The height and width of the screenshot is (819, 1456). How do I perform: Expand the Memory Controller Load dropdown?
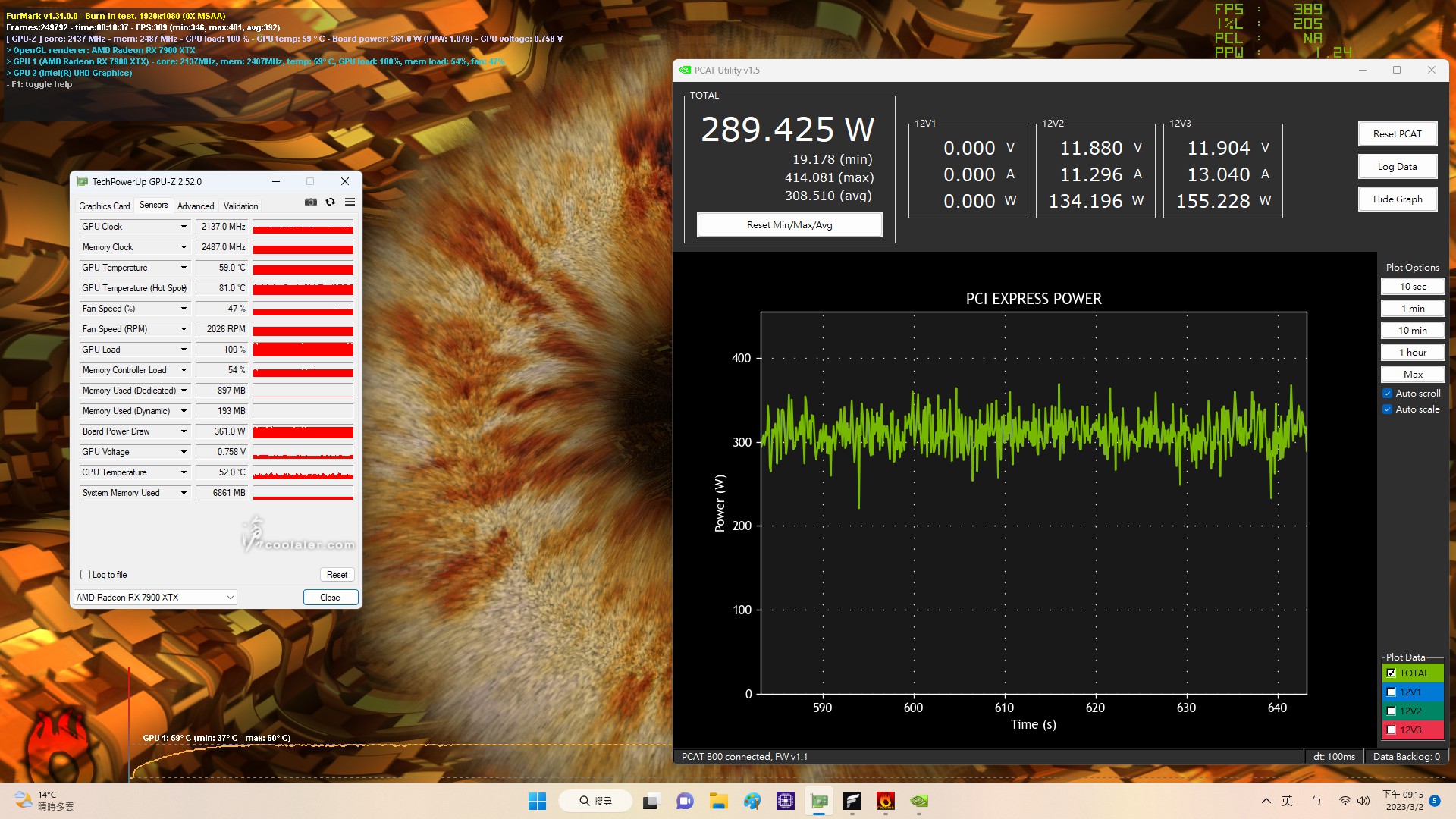[183, 370]
